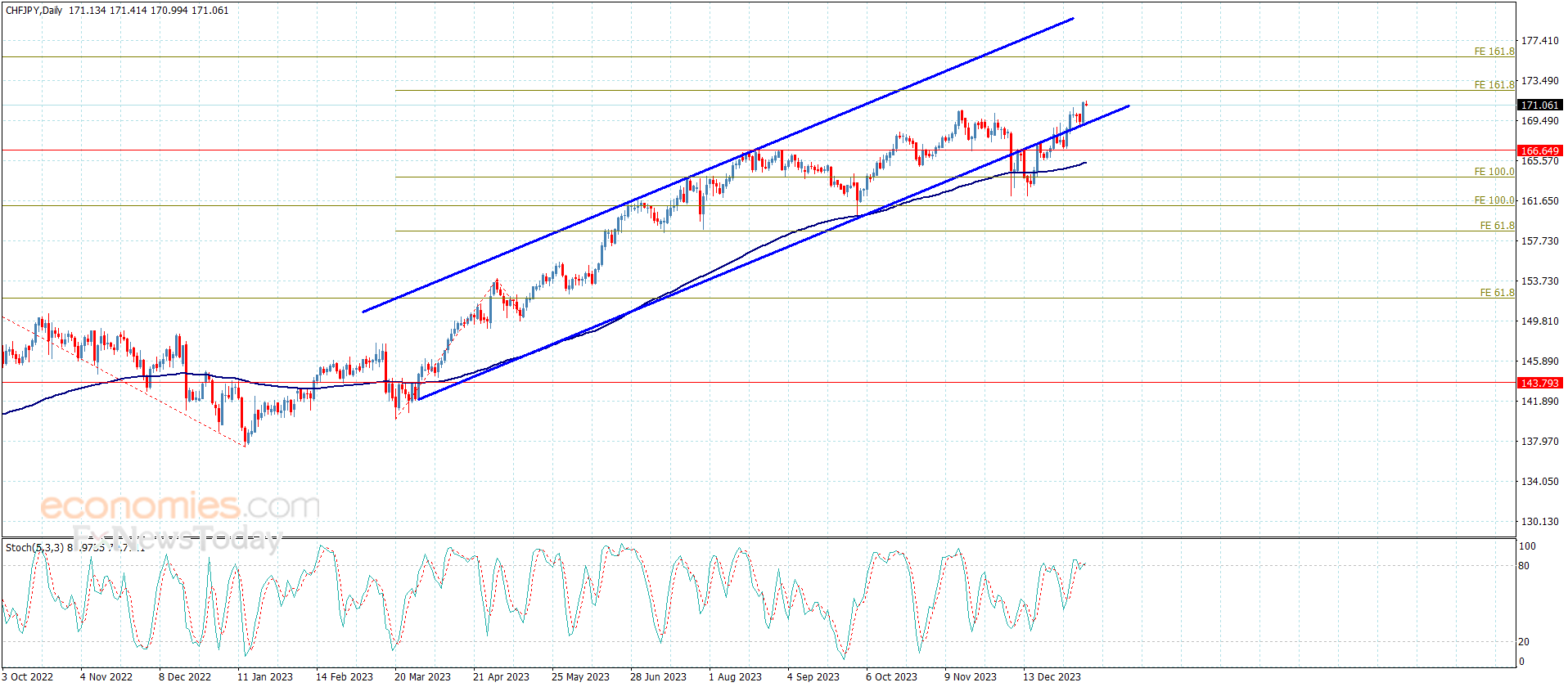The width and height of the screenshot is (1568, 687).
Task: Click the red 166.649 level tag
Action: pos(1539,151)
